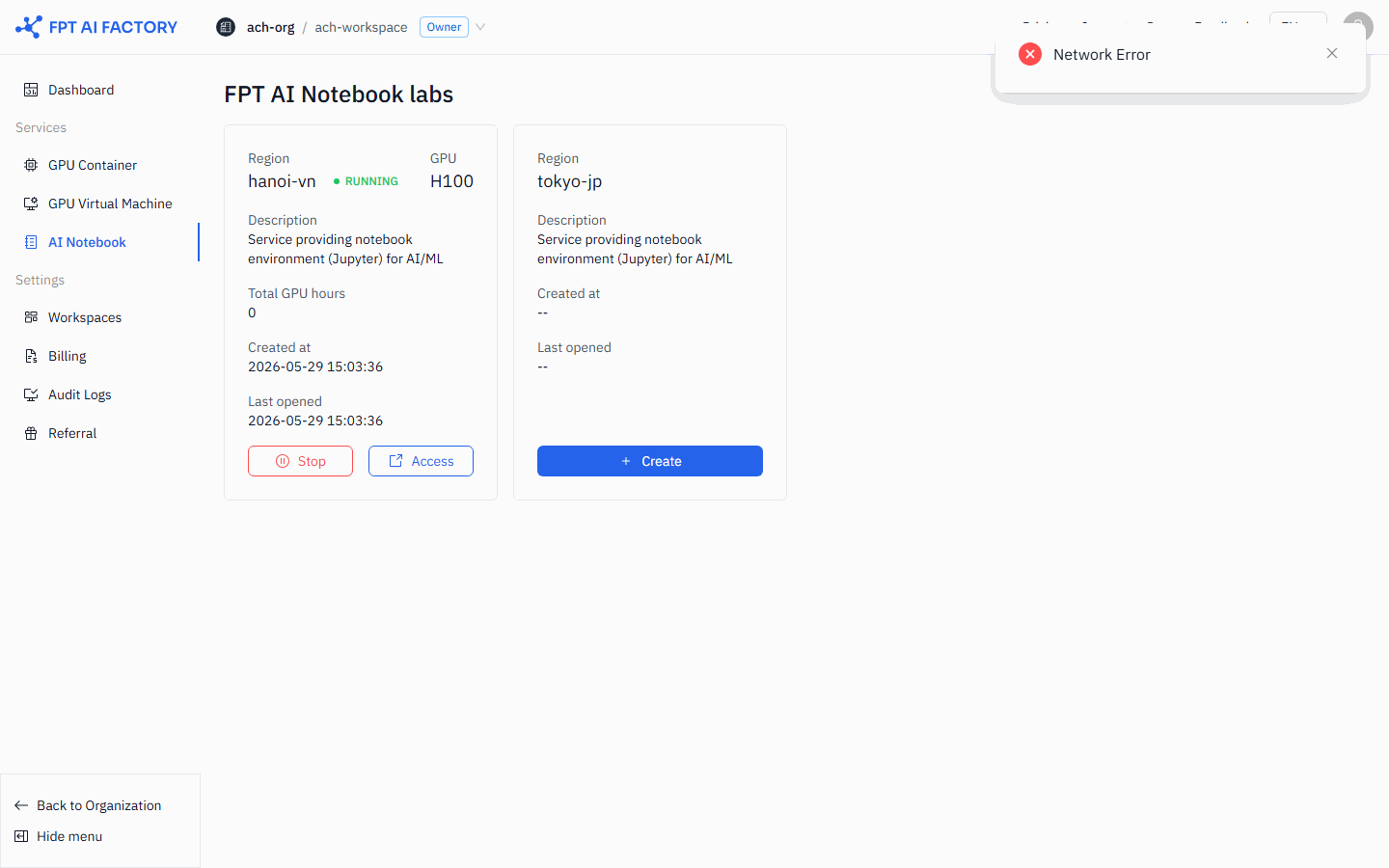This screenshot has height=868, width=1389.
Task: Click the Owner role badge
Action: click(x=444, y=27)
